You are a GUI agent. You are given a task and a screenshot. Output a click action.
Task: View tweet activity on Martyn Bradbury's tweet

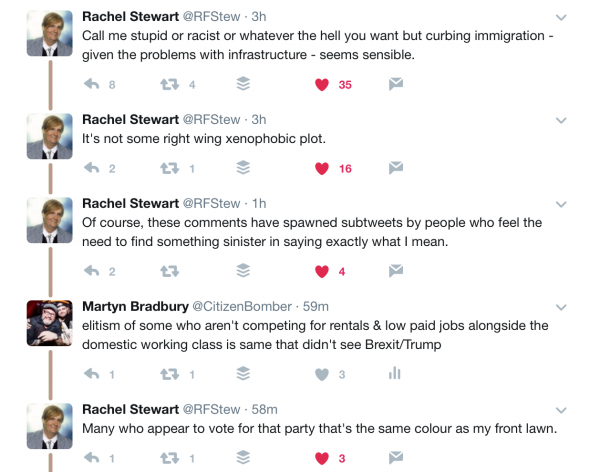(394, 374)
